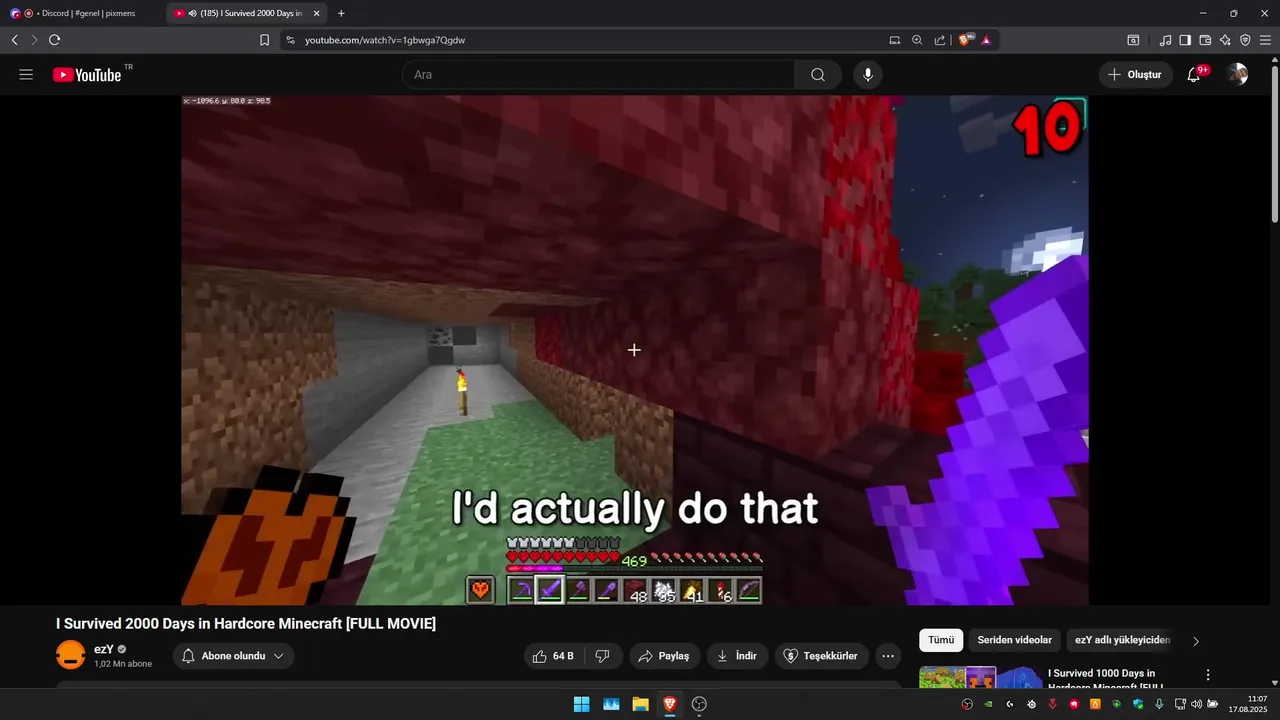This screenshot has width=1280, height=720.
Task: Click the video player to pause
Action: click(x=634, y=350)
